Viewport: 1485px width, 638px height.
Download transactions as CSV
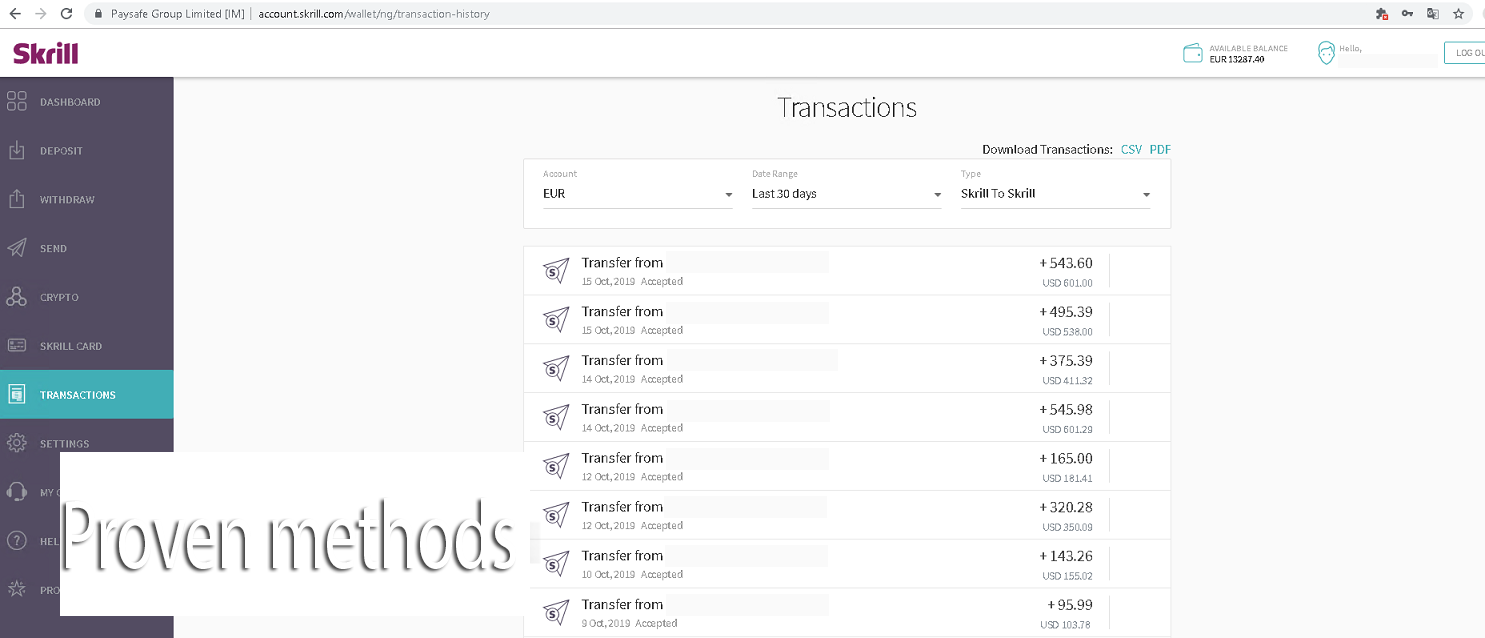click(x=1131, y=150)
